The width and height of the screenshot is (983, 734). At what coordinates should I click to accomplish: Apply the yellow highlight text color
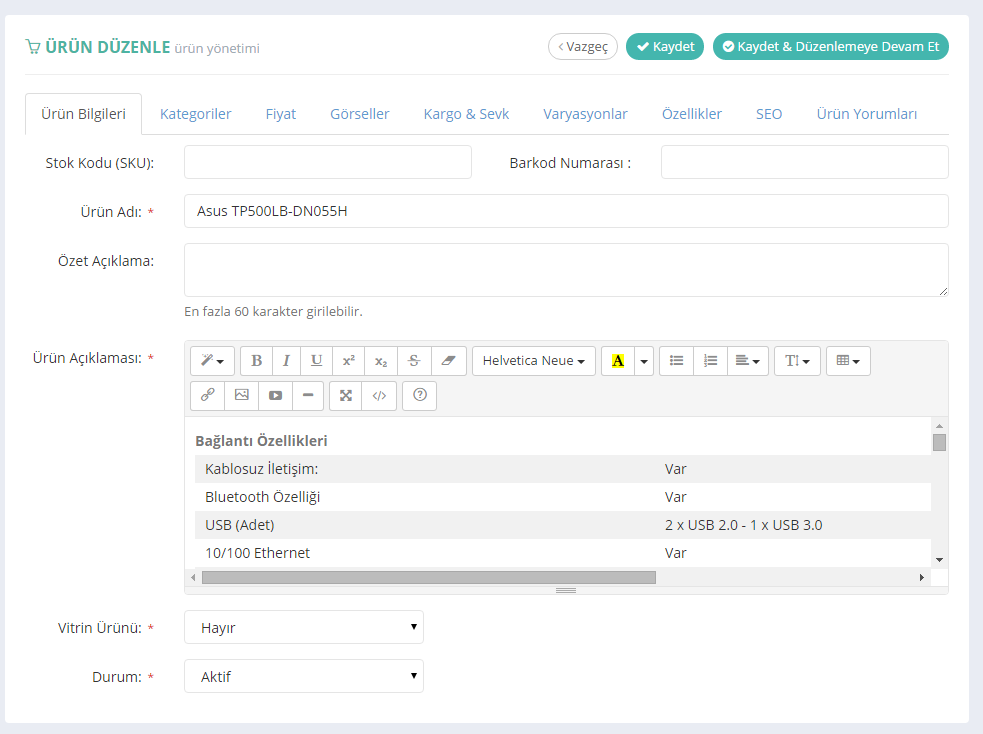(x=617, y=361)
